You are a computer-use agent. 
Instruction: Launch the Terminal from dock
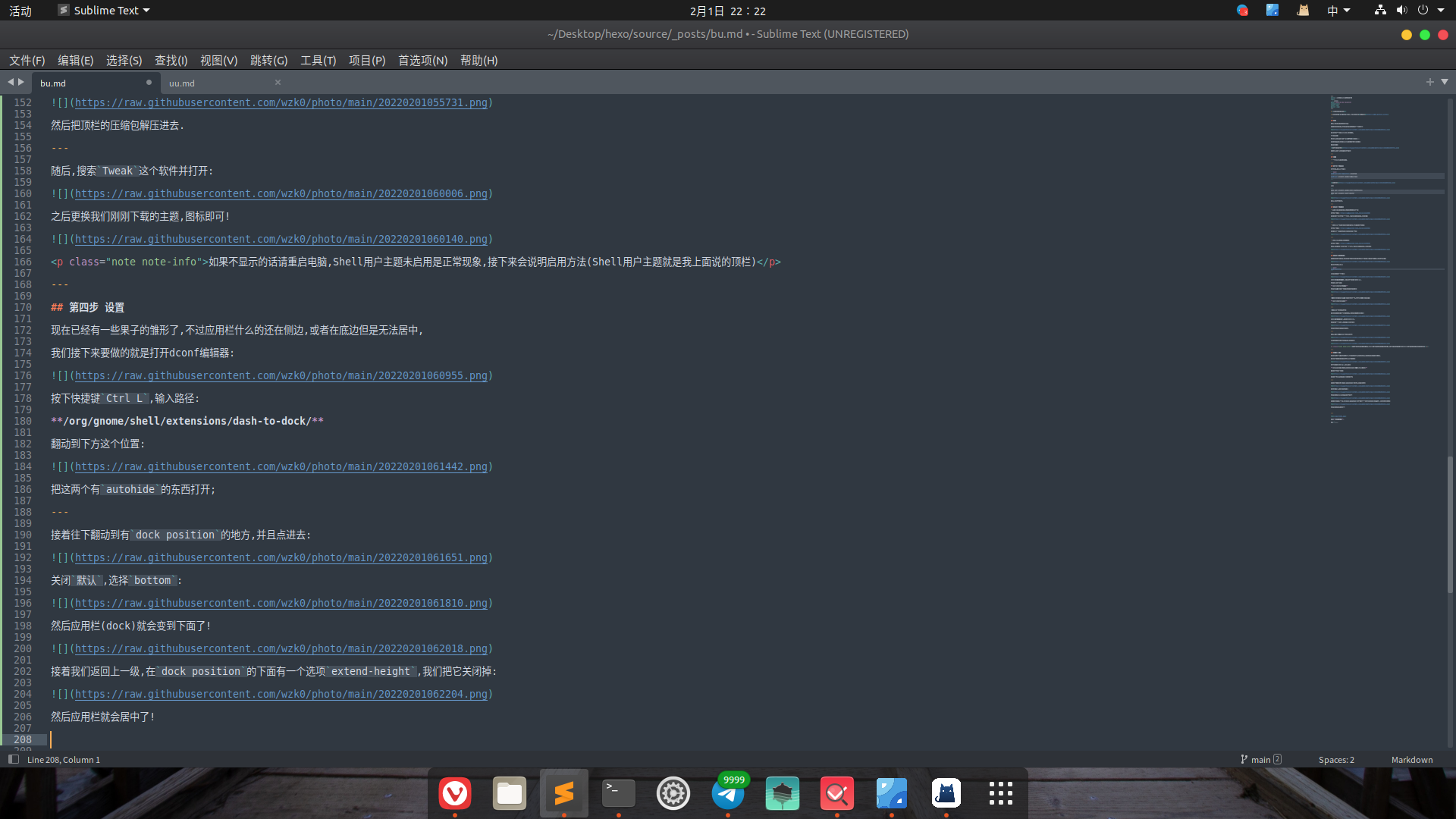point(619,793)
